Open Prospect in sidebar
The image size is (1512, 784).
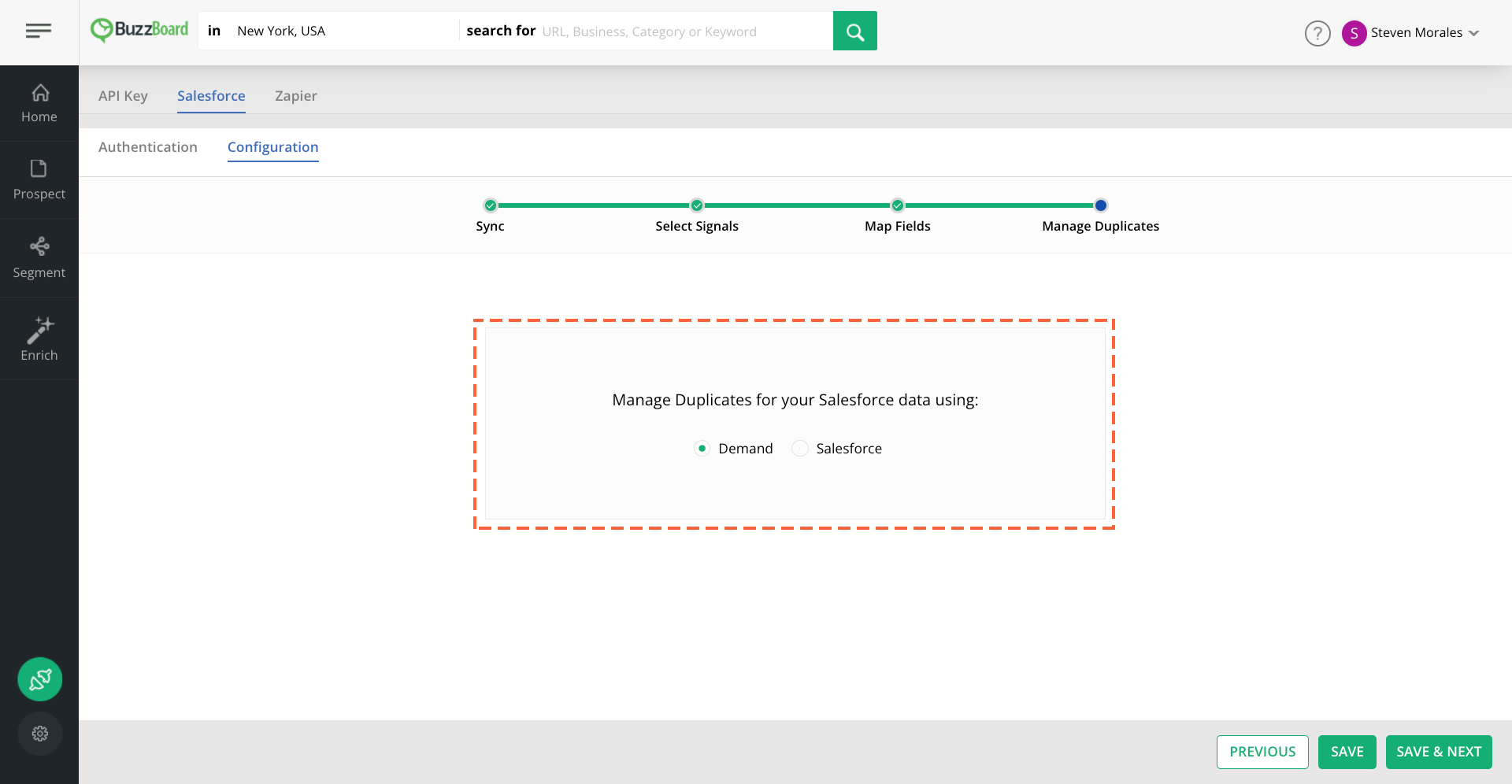39,180
